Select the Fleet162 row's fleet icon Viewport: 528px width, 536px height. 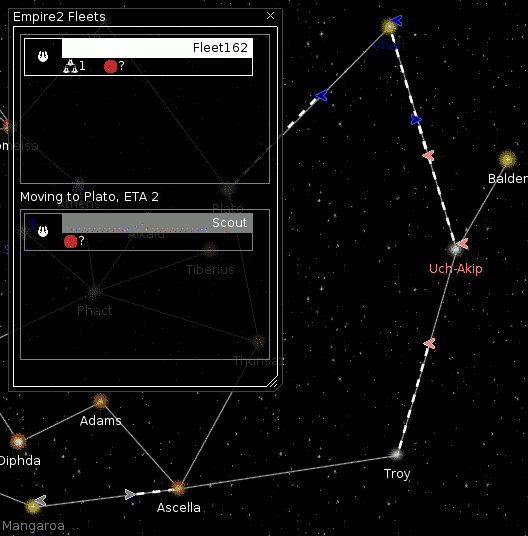coord(43,56)
